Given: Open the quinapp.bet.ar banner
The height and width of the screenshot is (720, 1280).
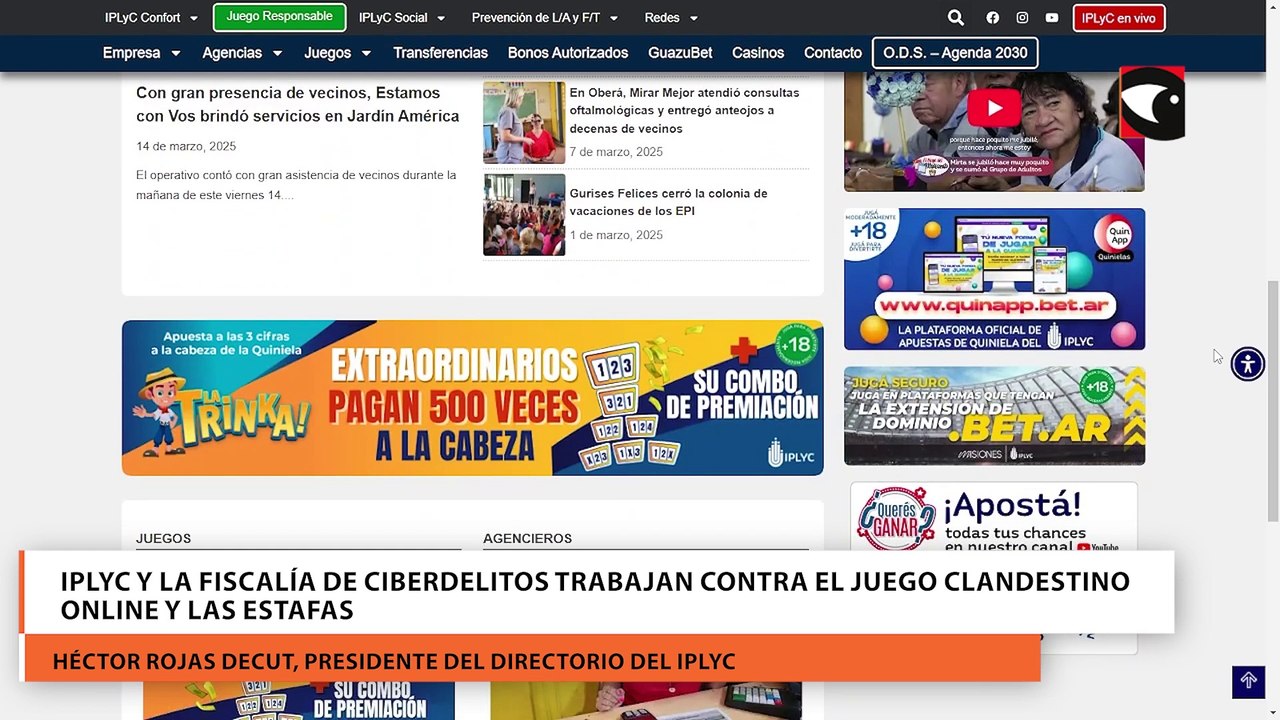Looking at the screenshot, I should [x=994, y=279].
